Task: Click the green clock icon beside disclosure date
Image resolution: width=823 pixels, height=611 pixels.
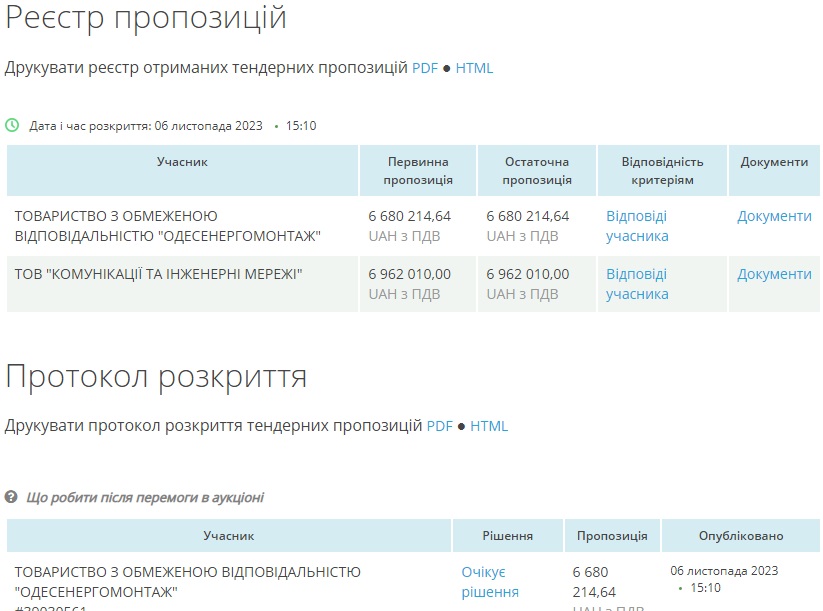Action: 12,126
